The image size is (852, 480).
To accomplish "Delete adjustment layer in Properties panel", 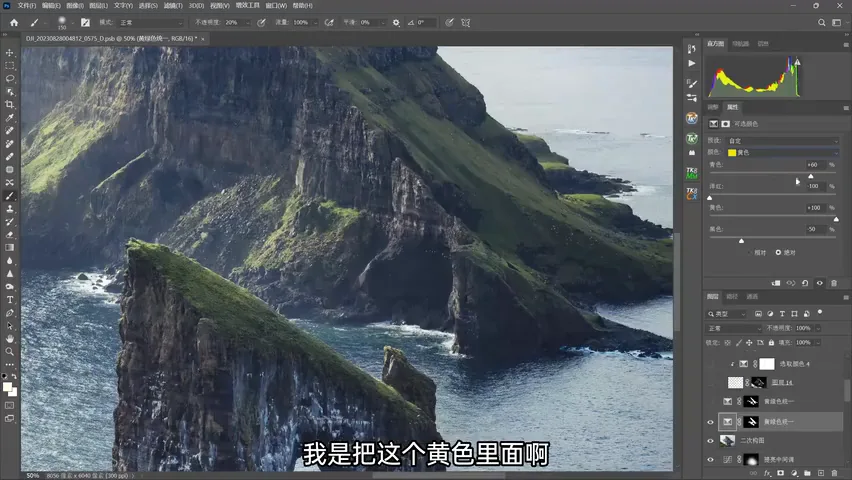I will (x=834, y=283).
